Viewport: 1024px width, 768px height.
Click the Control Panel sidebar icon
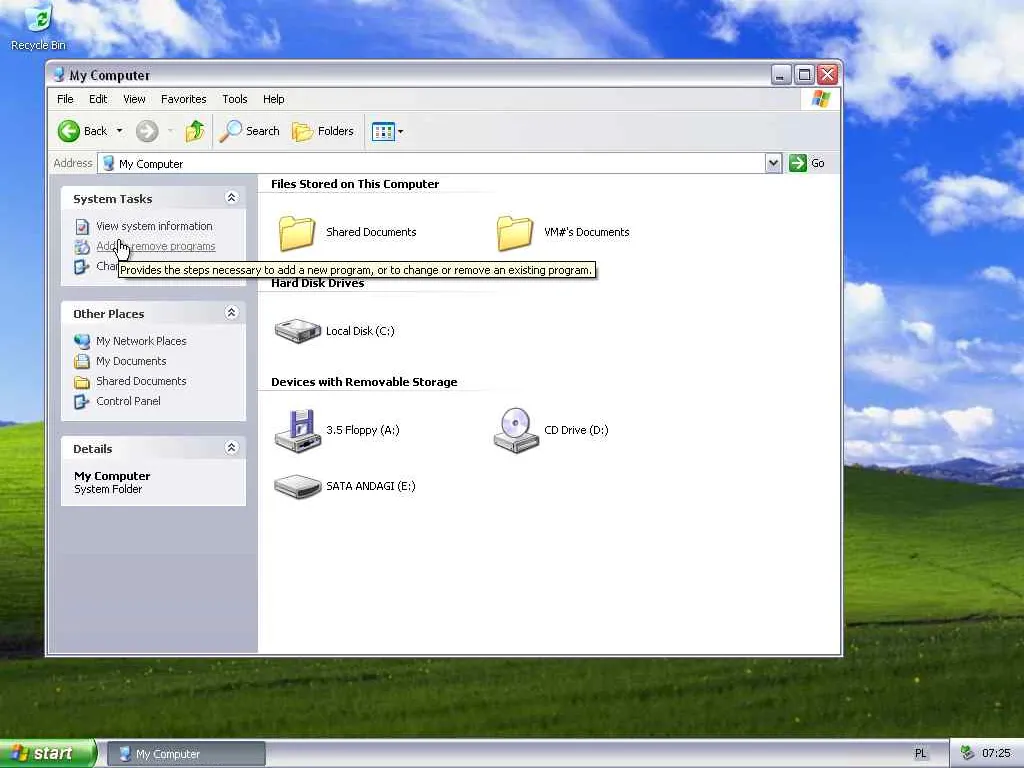(82, 402)
